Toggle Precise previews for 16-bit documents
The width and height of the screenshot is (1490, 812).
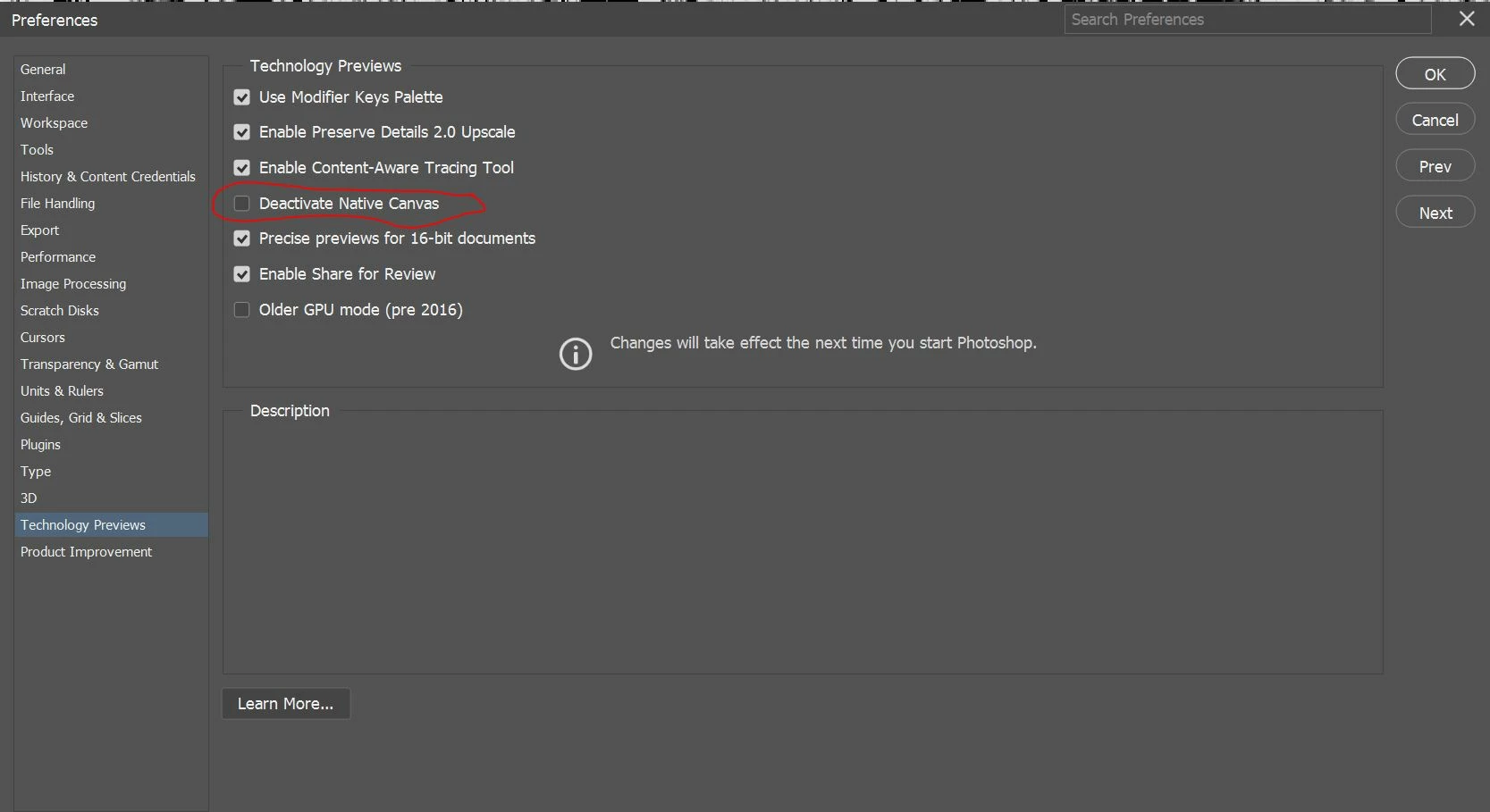coord(241,239)
